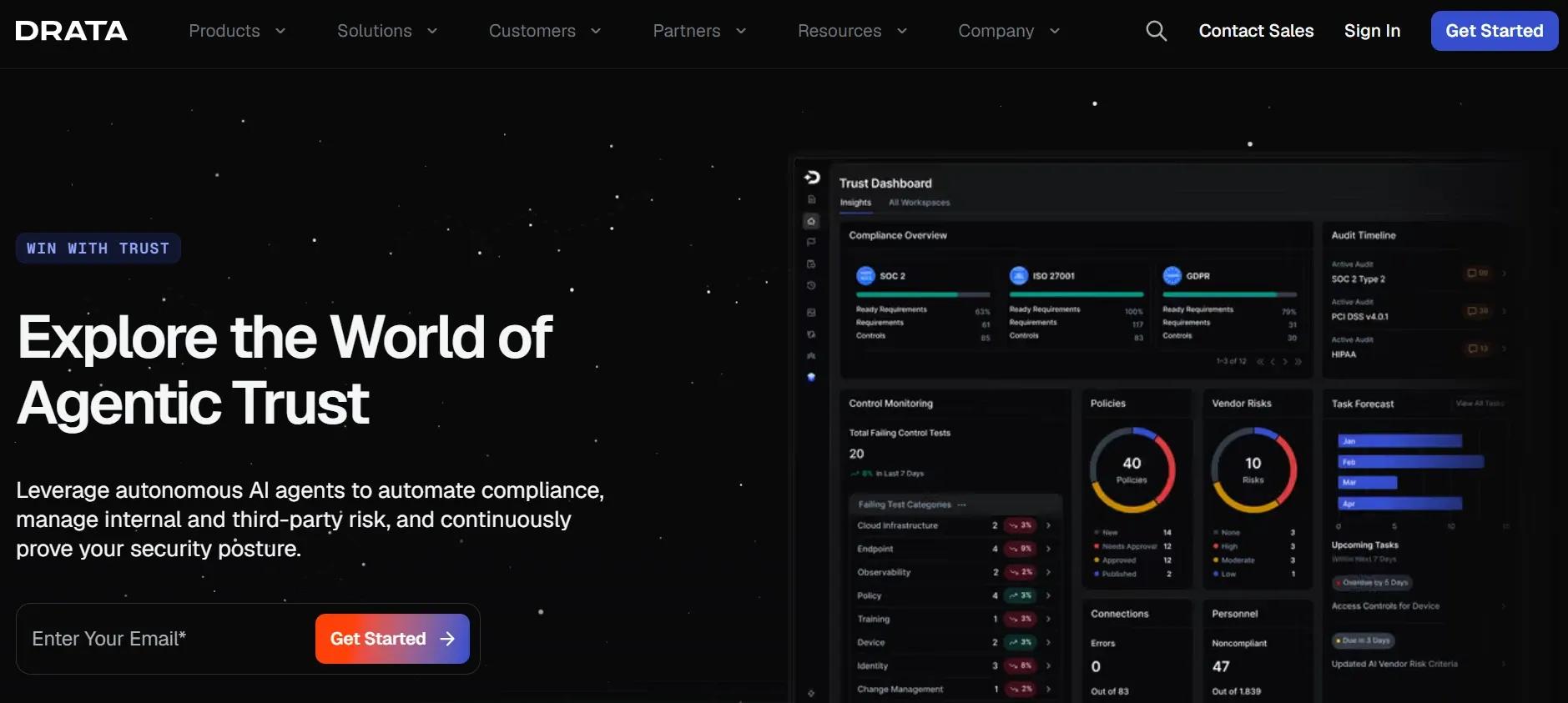
Task: Click the DRATA logo in the header
Action: click(72, 31)
